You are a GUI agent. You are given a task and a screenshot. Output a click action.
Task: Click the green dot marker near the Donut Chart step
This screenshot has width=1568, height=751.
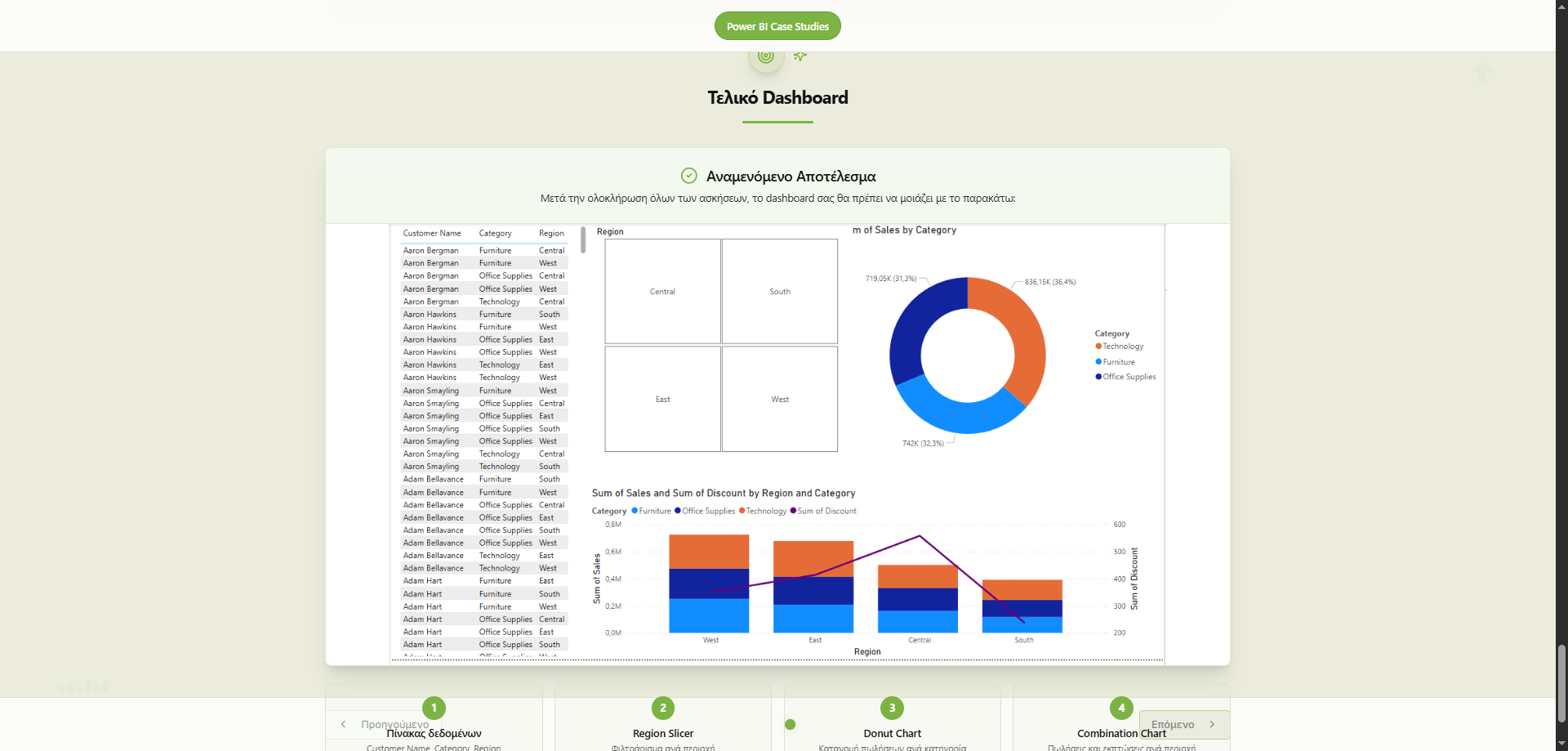(791, 723)
